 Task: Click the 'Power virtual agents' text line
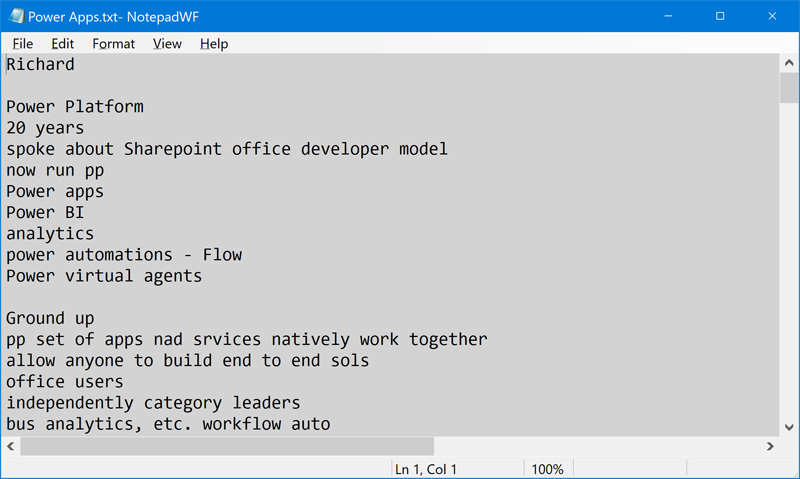click(104, 276)
